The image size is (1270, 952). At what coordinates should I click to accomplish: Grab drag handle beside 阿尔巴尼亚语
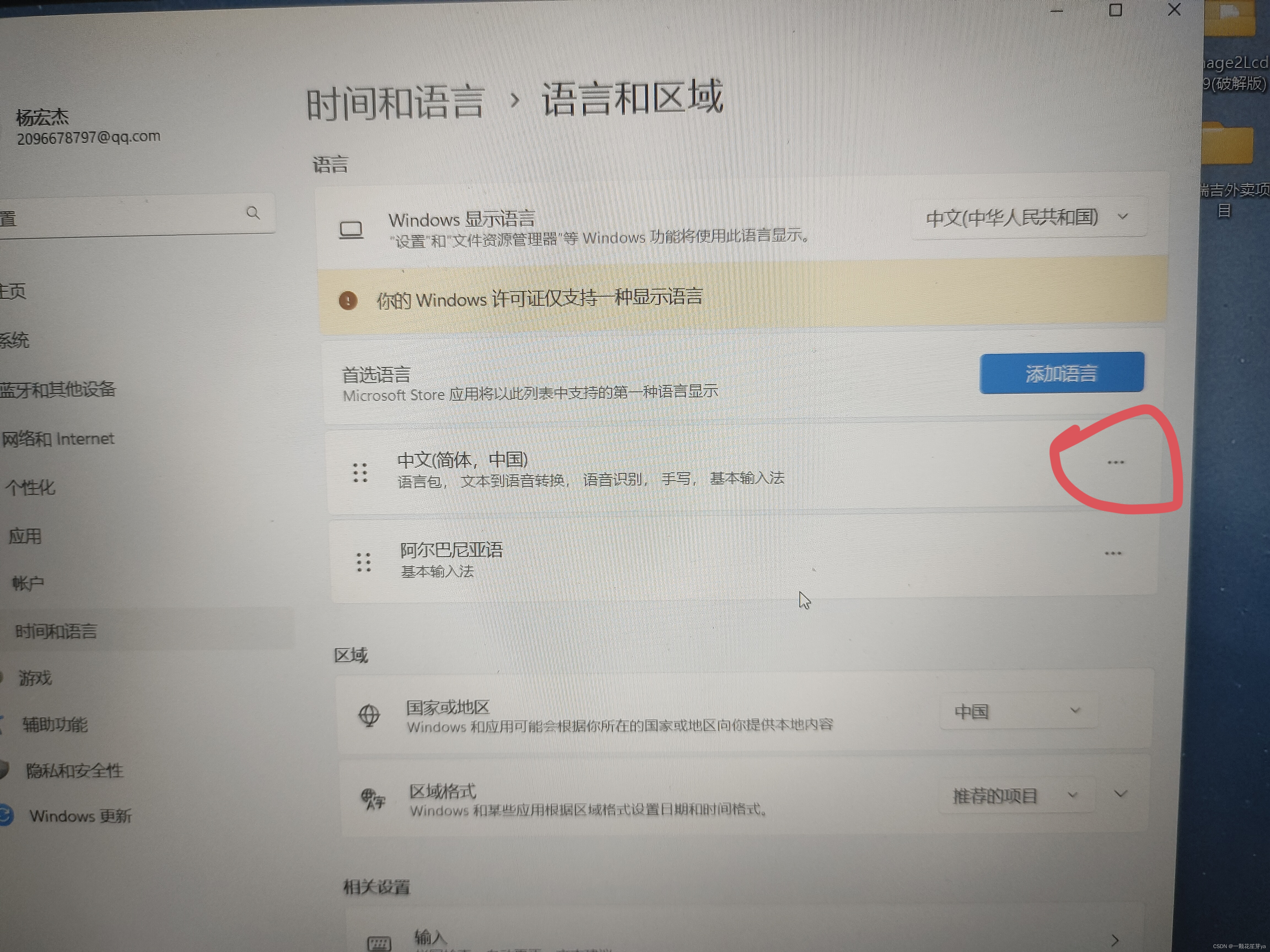tap(364, 562)
